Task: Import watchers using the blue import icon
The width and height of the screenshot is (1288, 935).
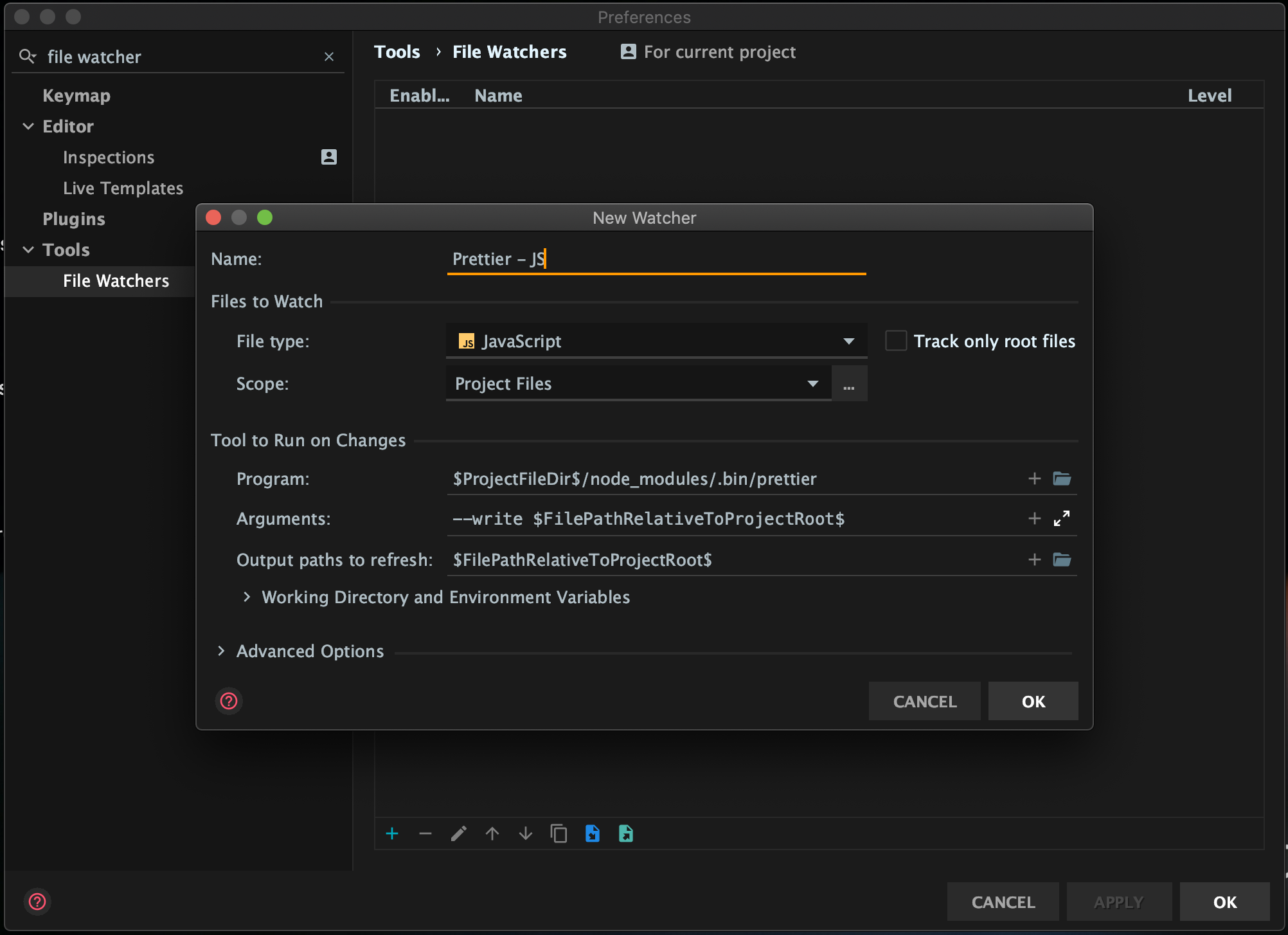Action: click(x=592, y=833)
